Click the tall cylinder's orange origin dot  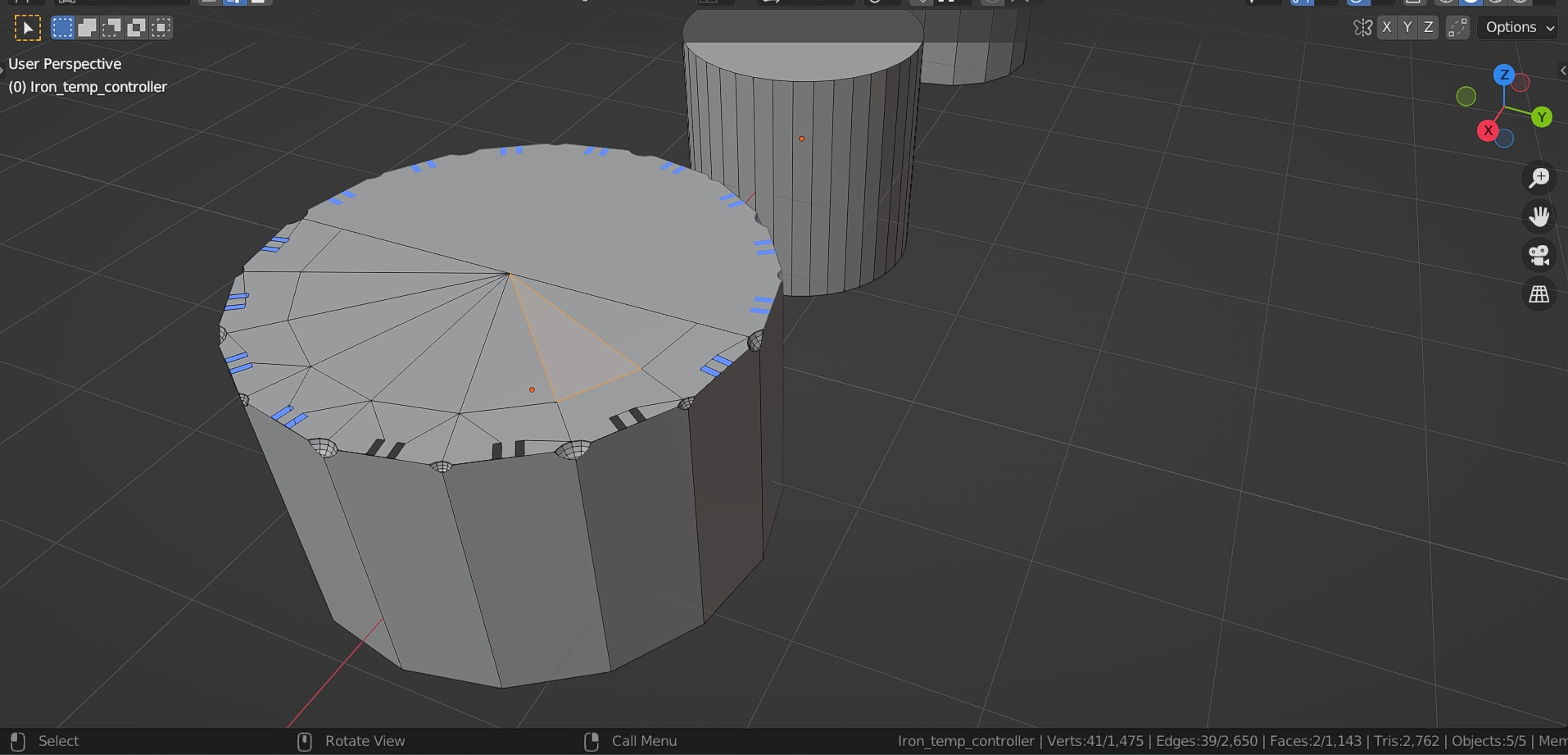pyautogui.click(x=801, y=139)
